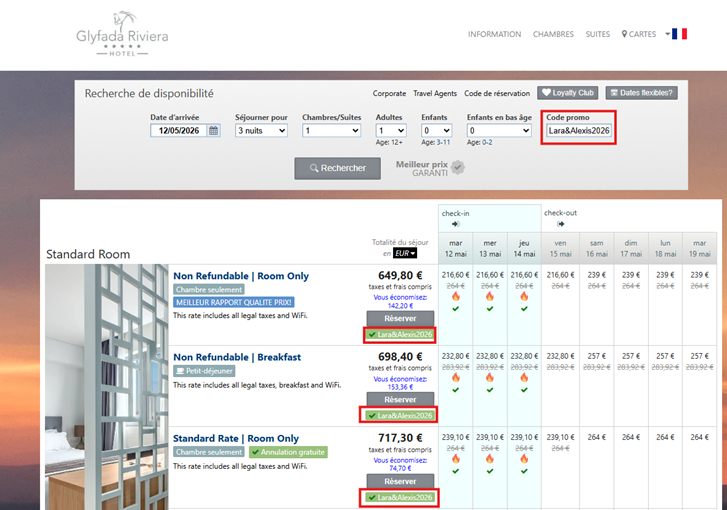Open the arrival date calendar picker
Image resolution: width=727 pixels, height=510 pixels.
pos(213,130)
